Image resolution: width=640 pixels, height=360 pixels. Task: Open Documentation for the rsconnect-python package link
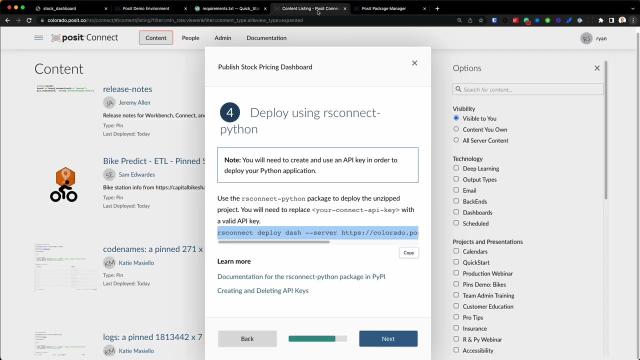pos(301,277)
